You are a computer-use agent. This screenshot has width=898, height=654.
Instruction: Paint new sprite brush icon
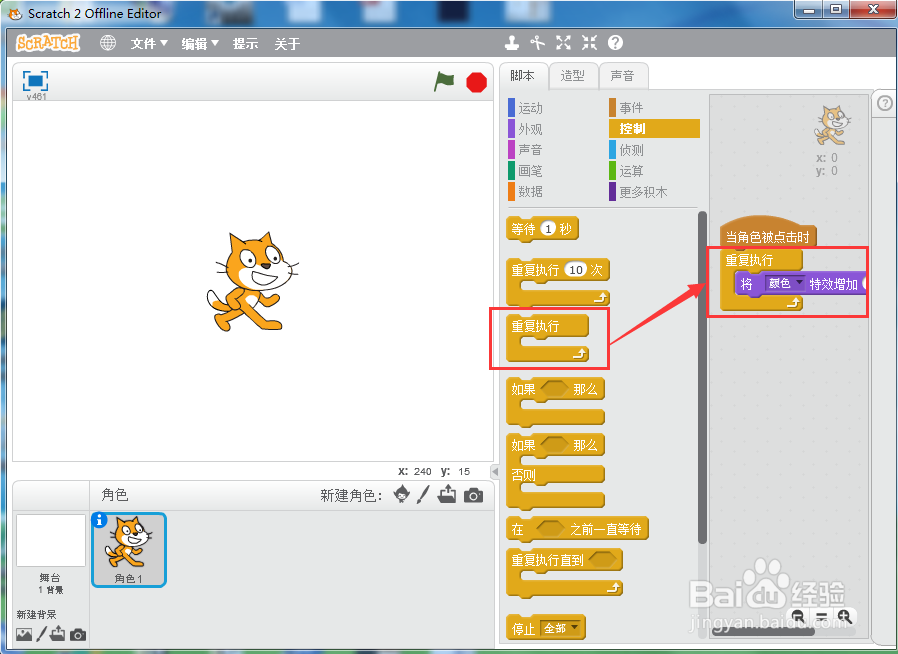[423, 495]
